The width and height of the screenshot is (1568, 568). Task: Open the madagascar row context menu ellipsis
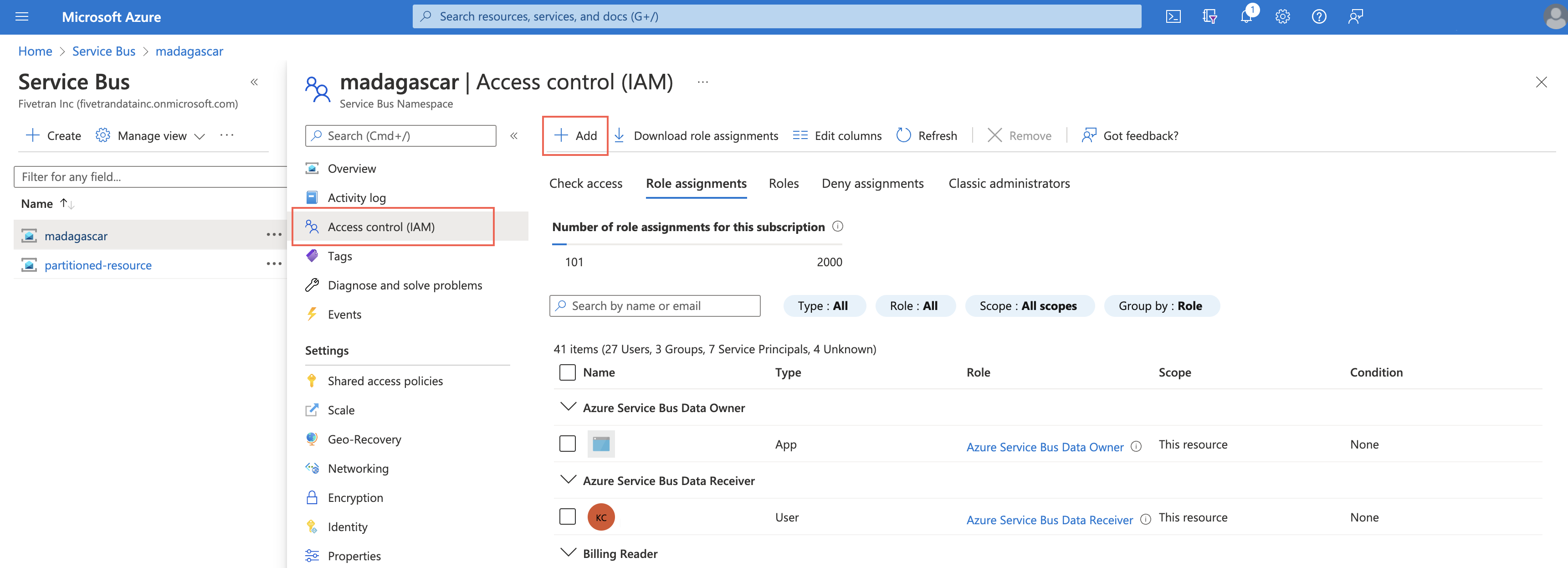click(x=274, y=234)
